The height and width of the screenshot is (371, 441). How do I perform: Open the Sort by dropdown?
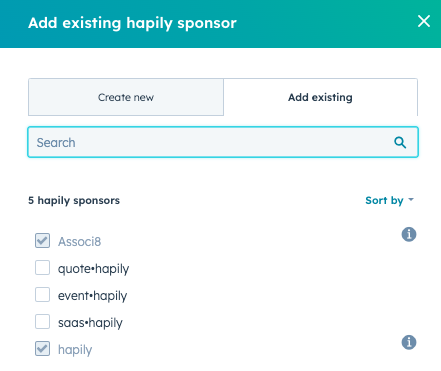coord(389,200)
